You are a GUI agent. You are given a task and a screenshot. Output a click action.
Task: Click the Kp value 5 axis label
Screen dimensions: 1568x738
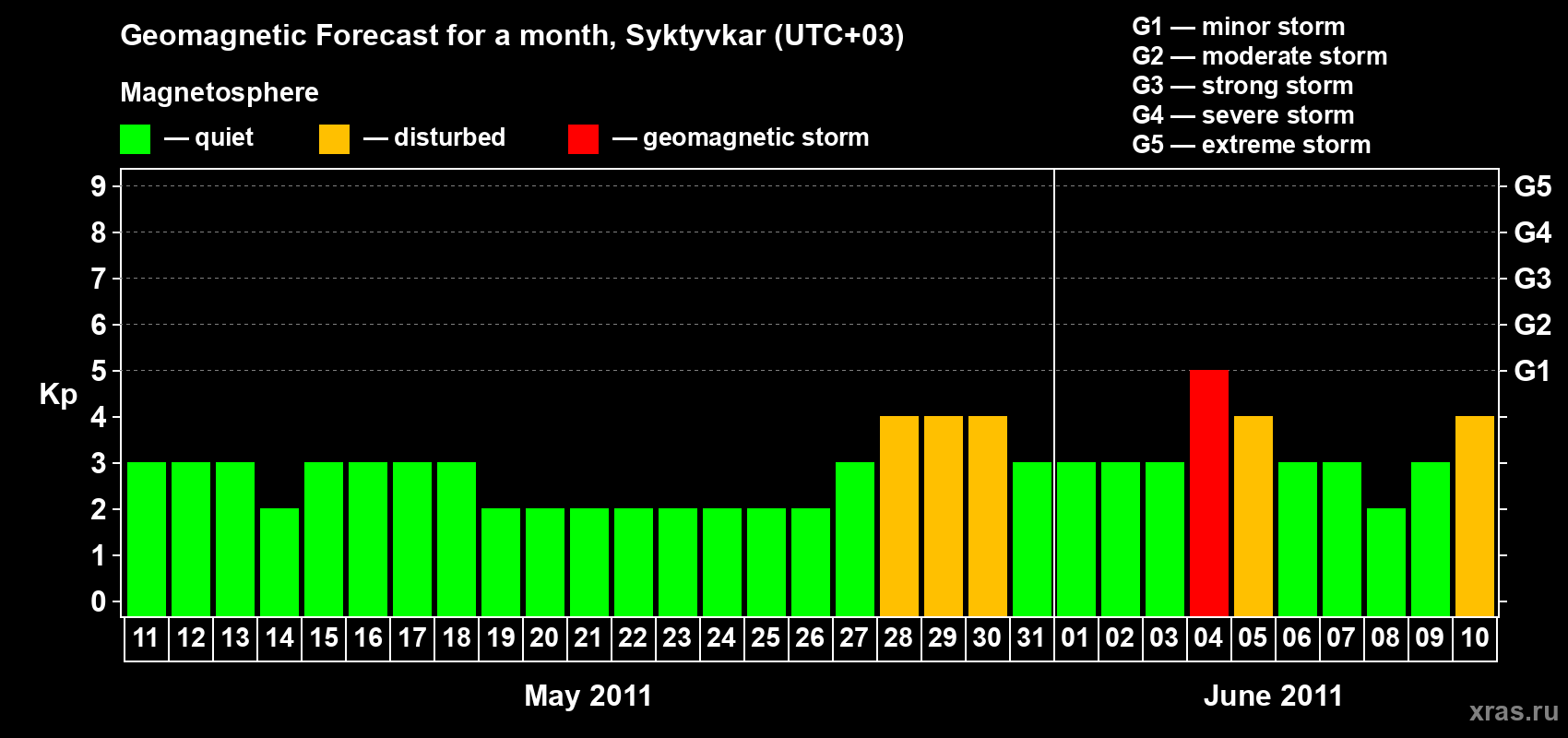coord(99,371)
